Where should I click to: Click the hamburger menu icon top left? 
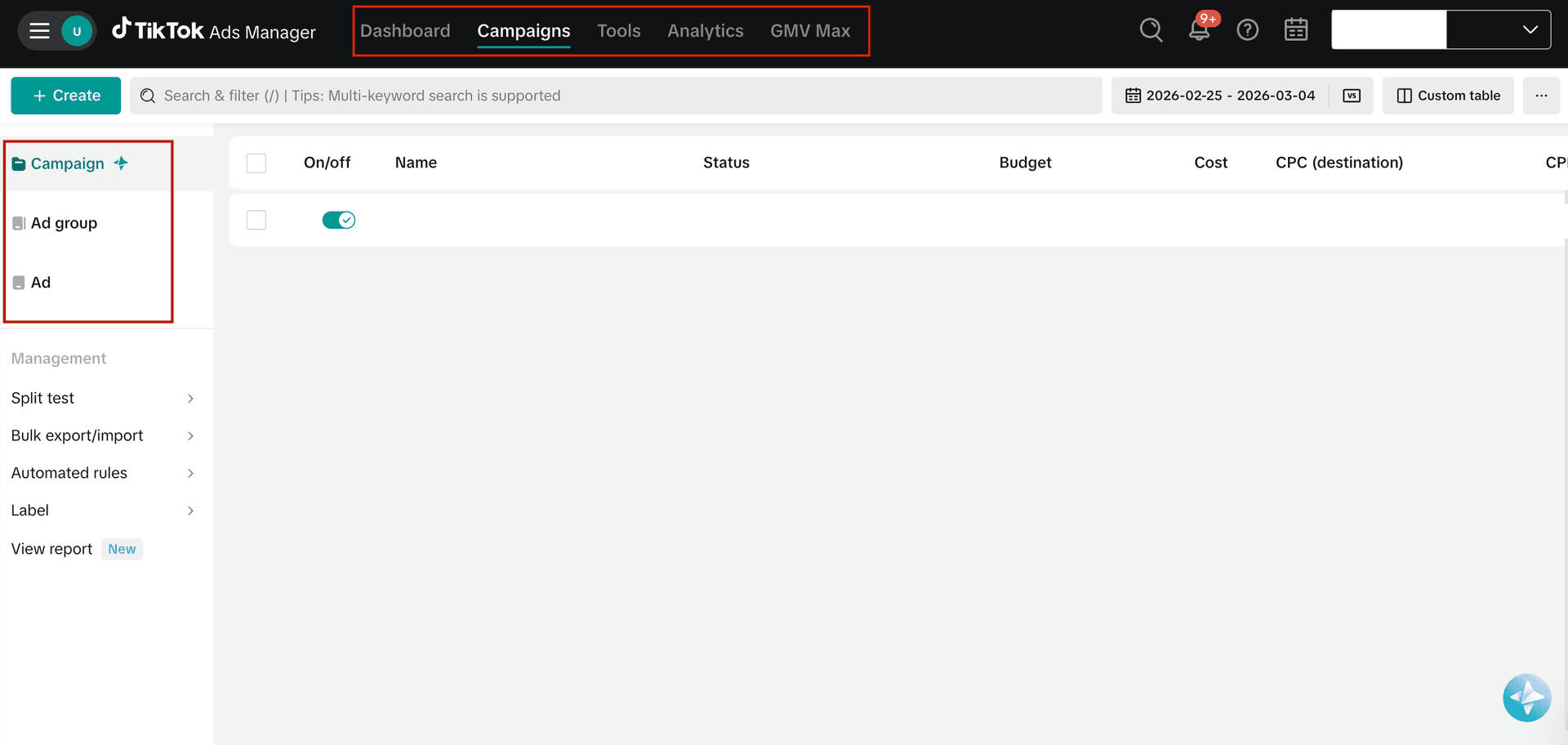point(38,29)
